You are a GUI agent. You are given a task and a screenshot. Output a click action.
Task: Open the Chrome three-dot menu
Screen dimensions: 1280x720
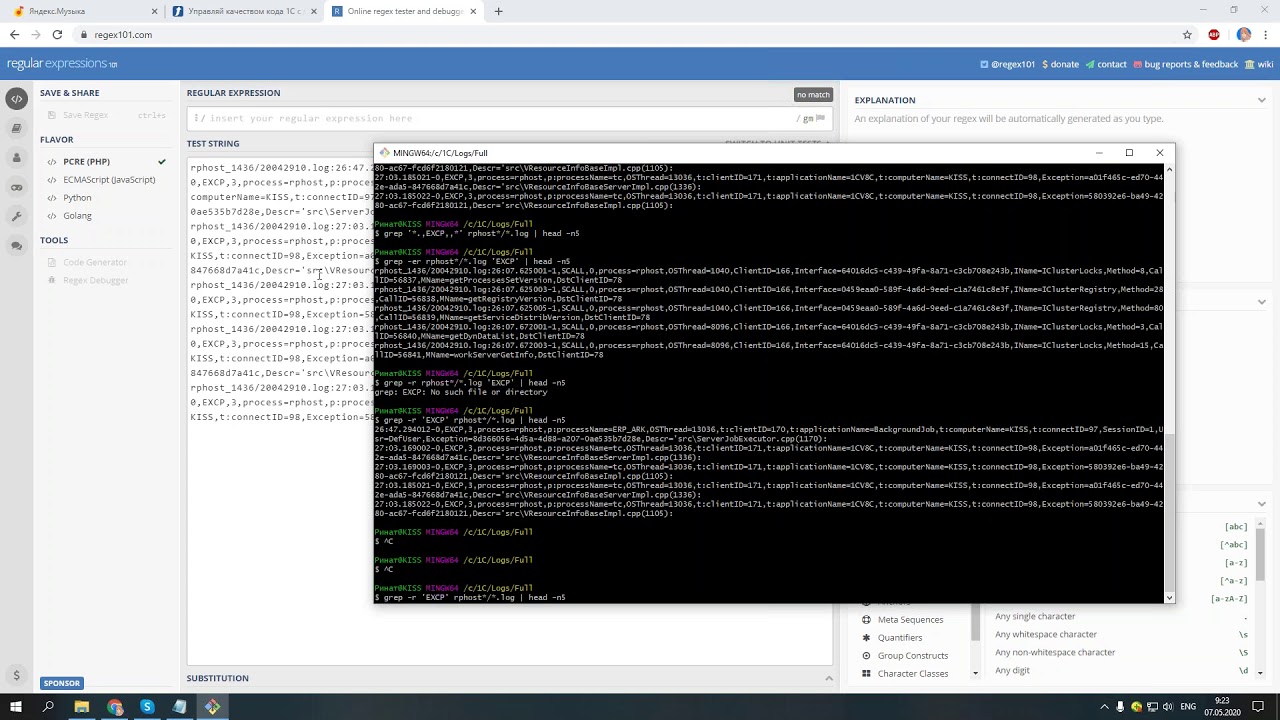(1266, 35)
